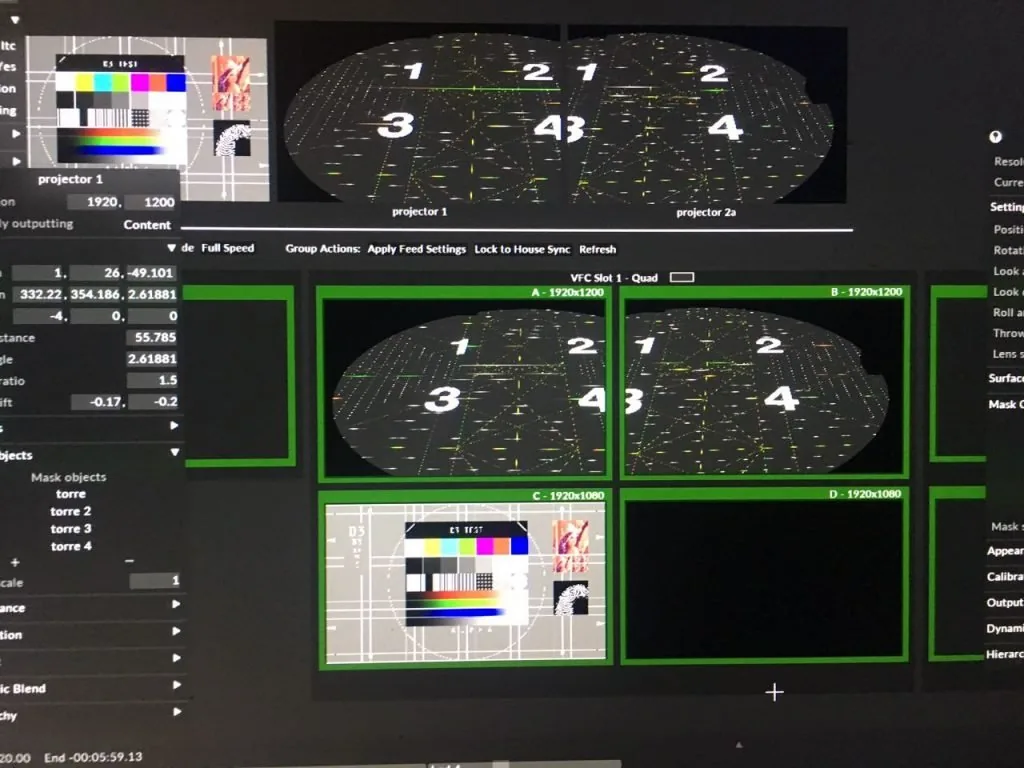
Task: Click the VFC Slot 1 Quad layout icon
Action: 682,278
